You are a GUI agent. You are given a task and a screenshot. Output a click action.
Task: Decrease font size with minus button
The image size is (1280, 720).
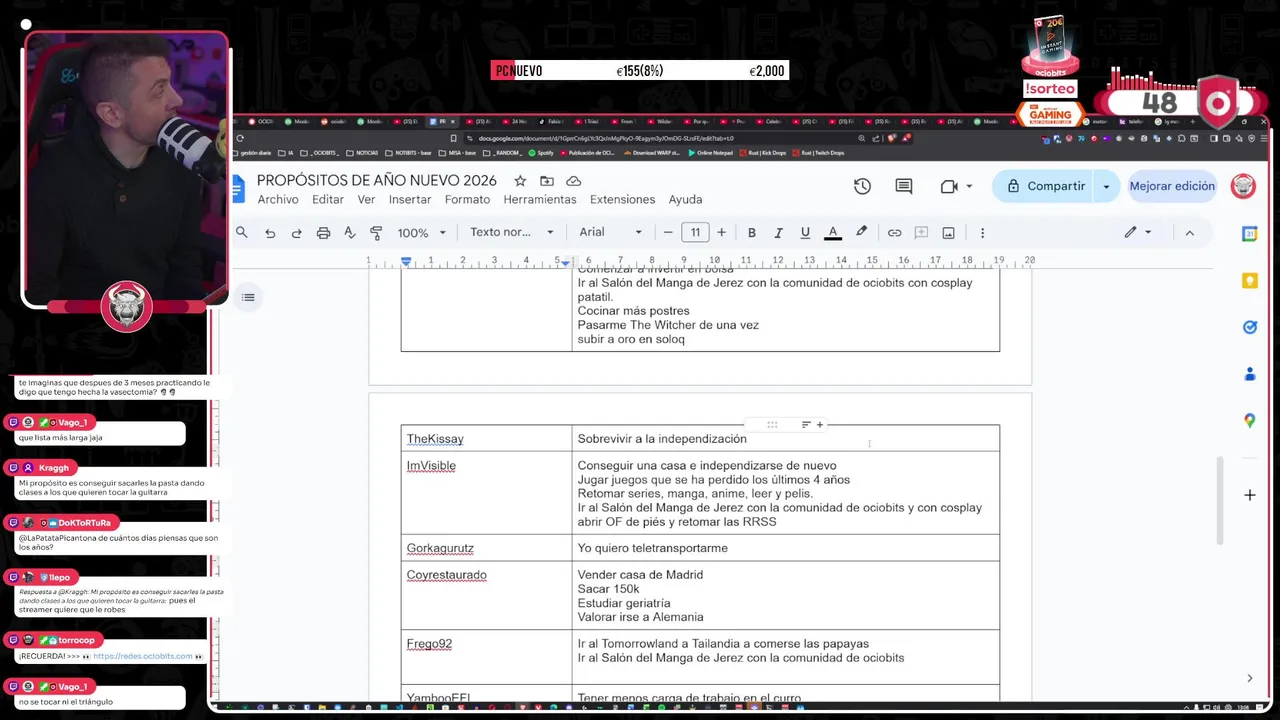(x=668, y=232)
